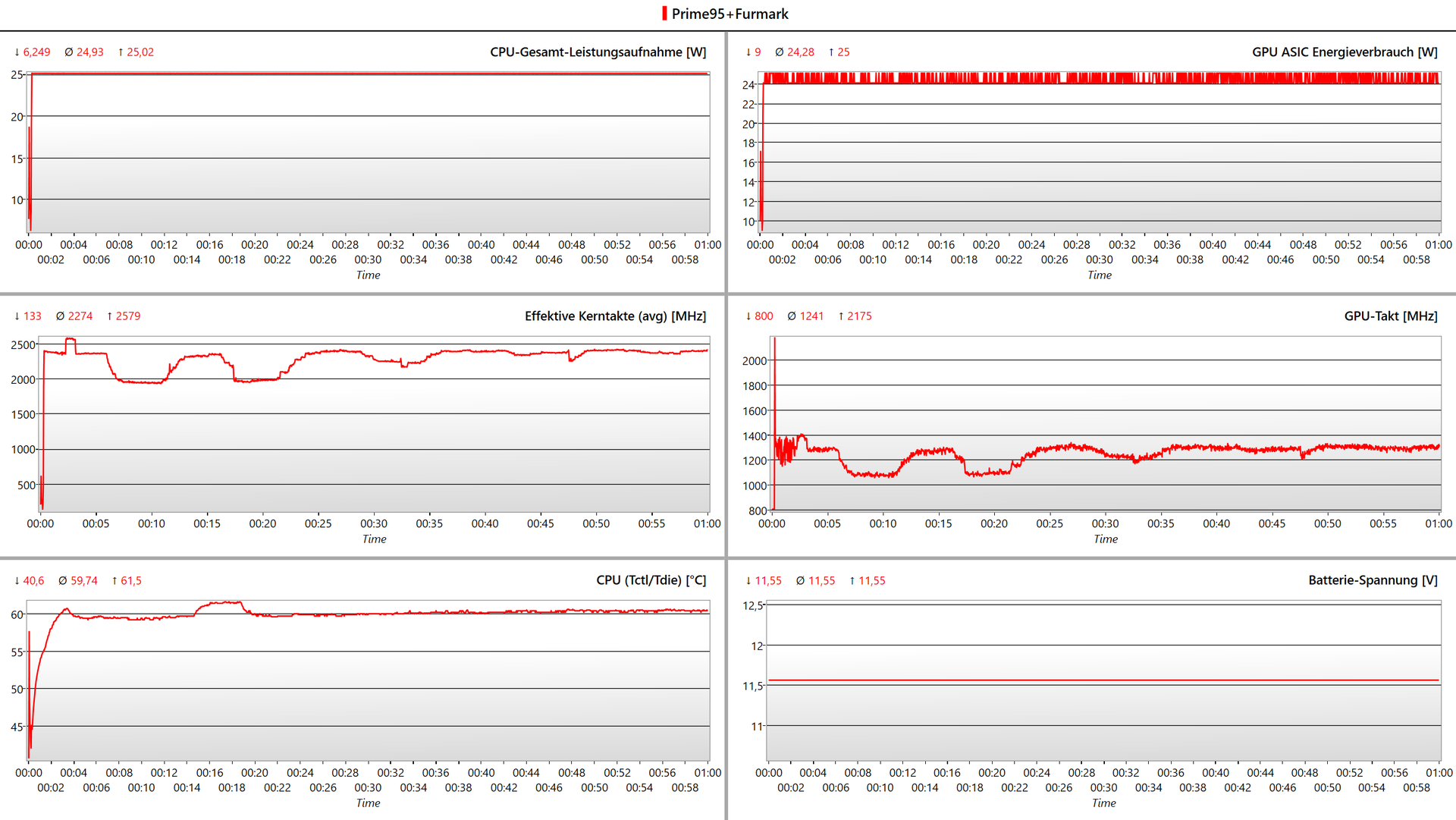
Task: Click the core clock average value 2274
Action: (x=80, y=316)
